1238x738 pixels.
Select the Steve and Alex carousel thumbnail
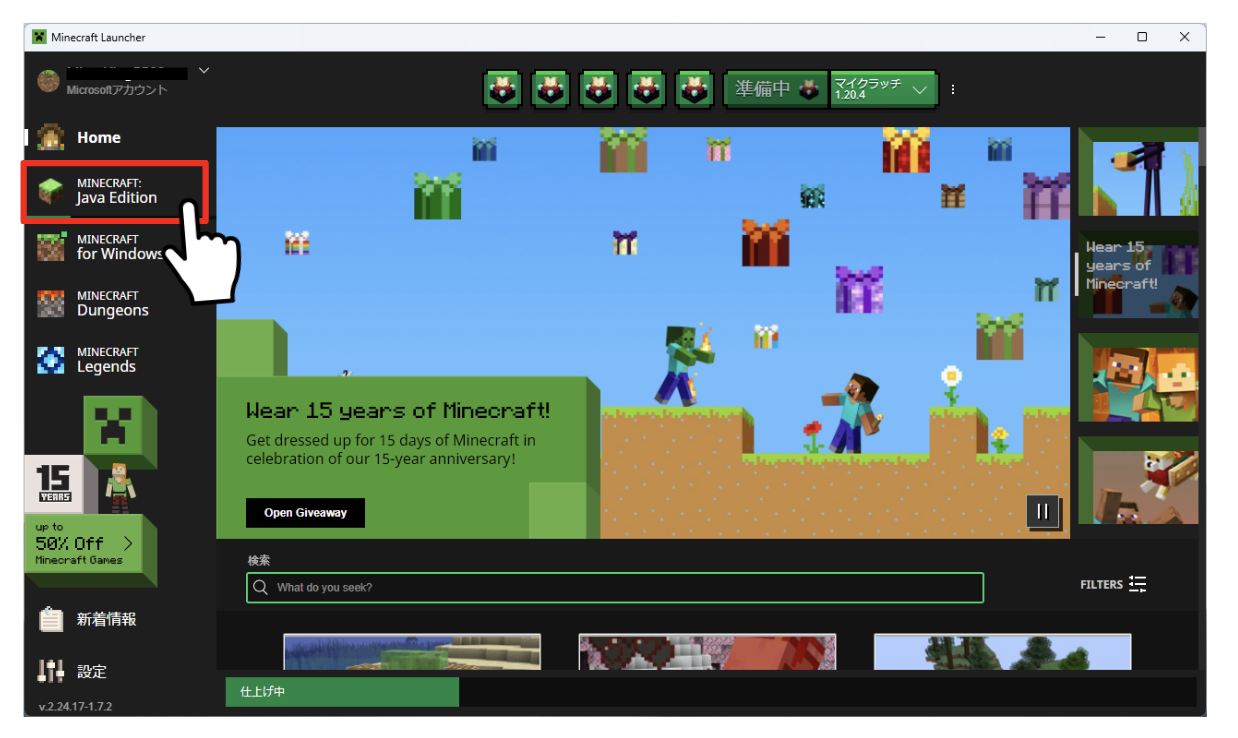(x=1138, y=377)
